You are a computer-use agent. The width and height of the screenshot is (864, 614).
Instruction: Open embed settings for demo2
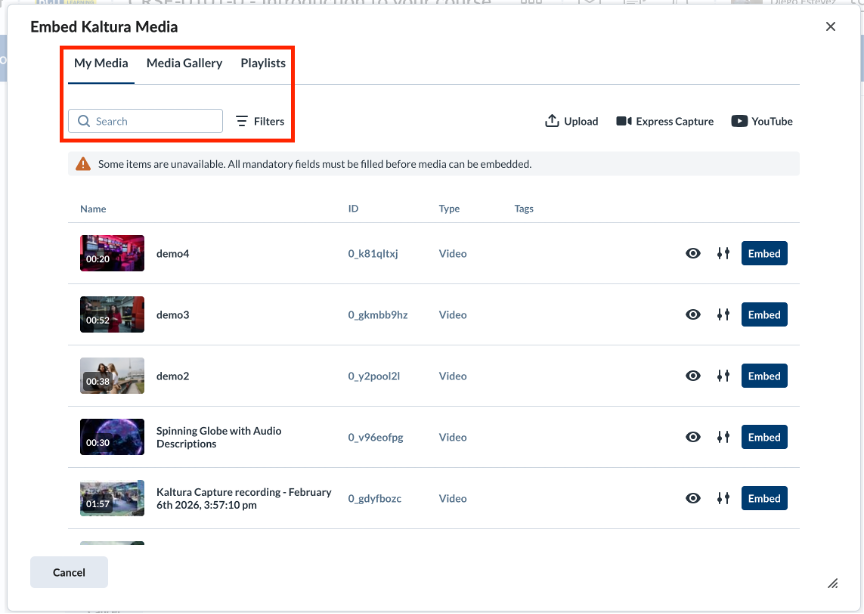[723, 376]
